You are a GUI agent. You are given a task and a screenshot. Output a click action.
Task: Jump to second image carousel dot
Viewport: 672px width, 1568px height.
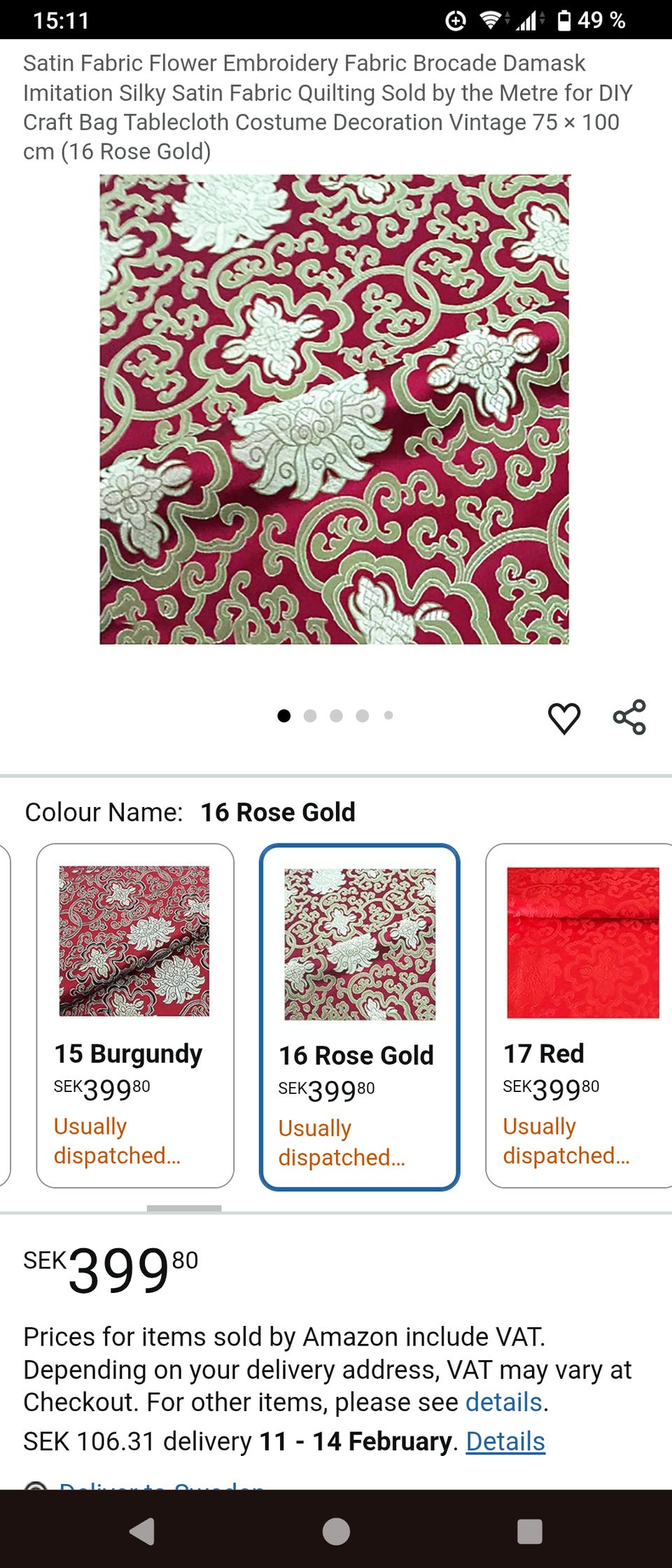click(310, 715)
